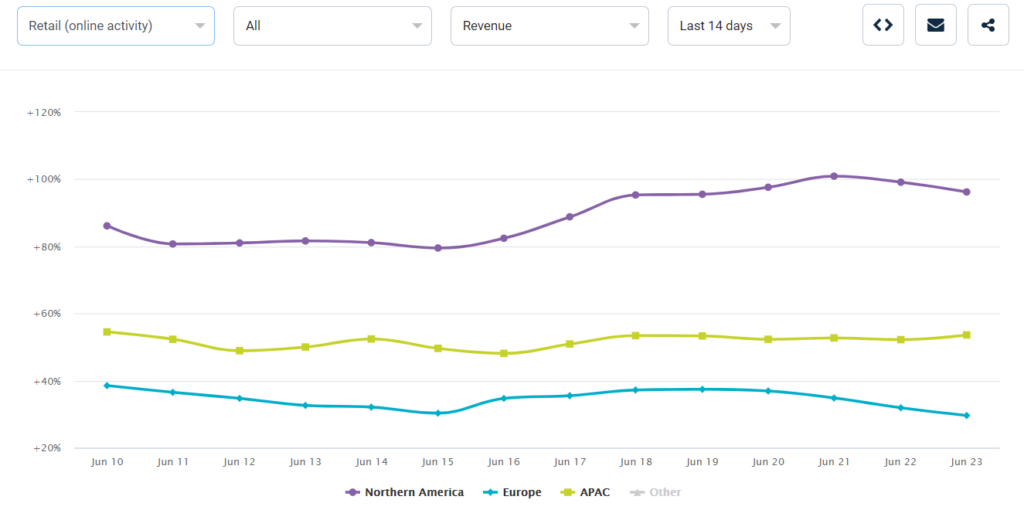This screenshot has height=510, width=1024.
Task: Click the +100% y-axis label
Action: click(x=44, y=179)
